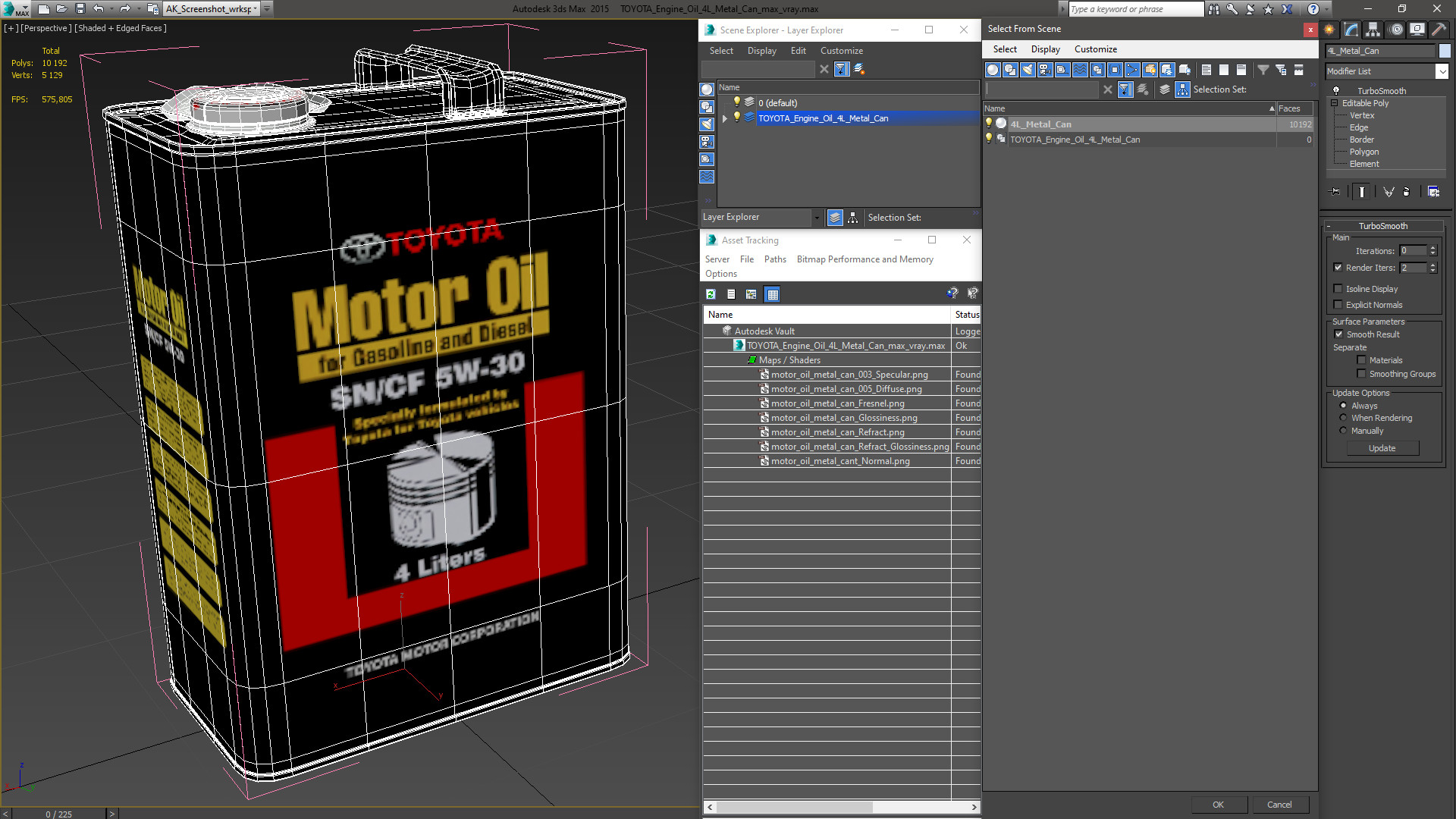
Task: Open Customize menu in Select From Scene
Action: [1095, 49]
